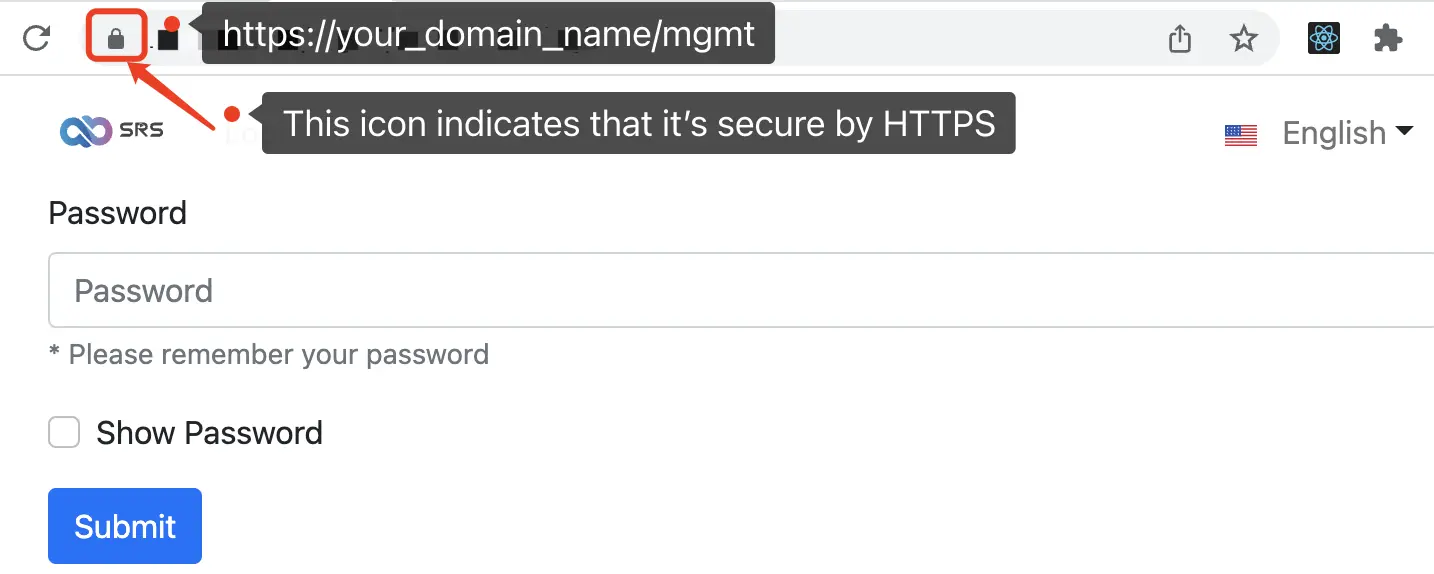Screen dimensions: 1434x574
Task: Enable the Show Password checkbox
Action: coord(65,433)
